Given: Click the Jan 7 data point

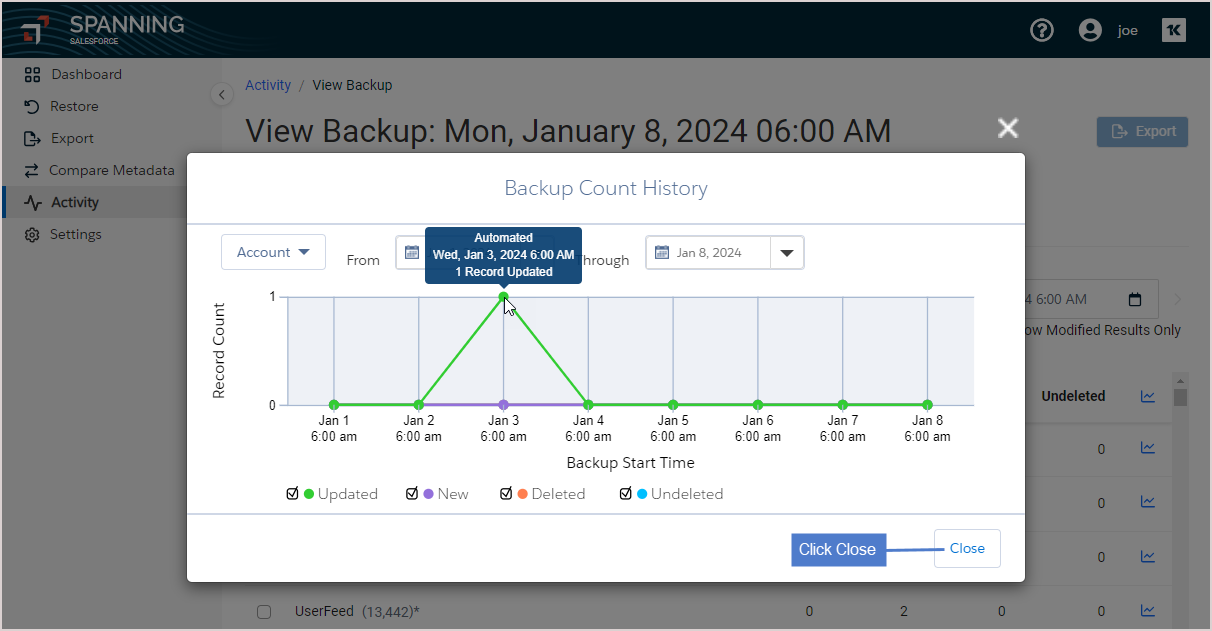Looking at the screenshot, I should (843, 405).
